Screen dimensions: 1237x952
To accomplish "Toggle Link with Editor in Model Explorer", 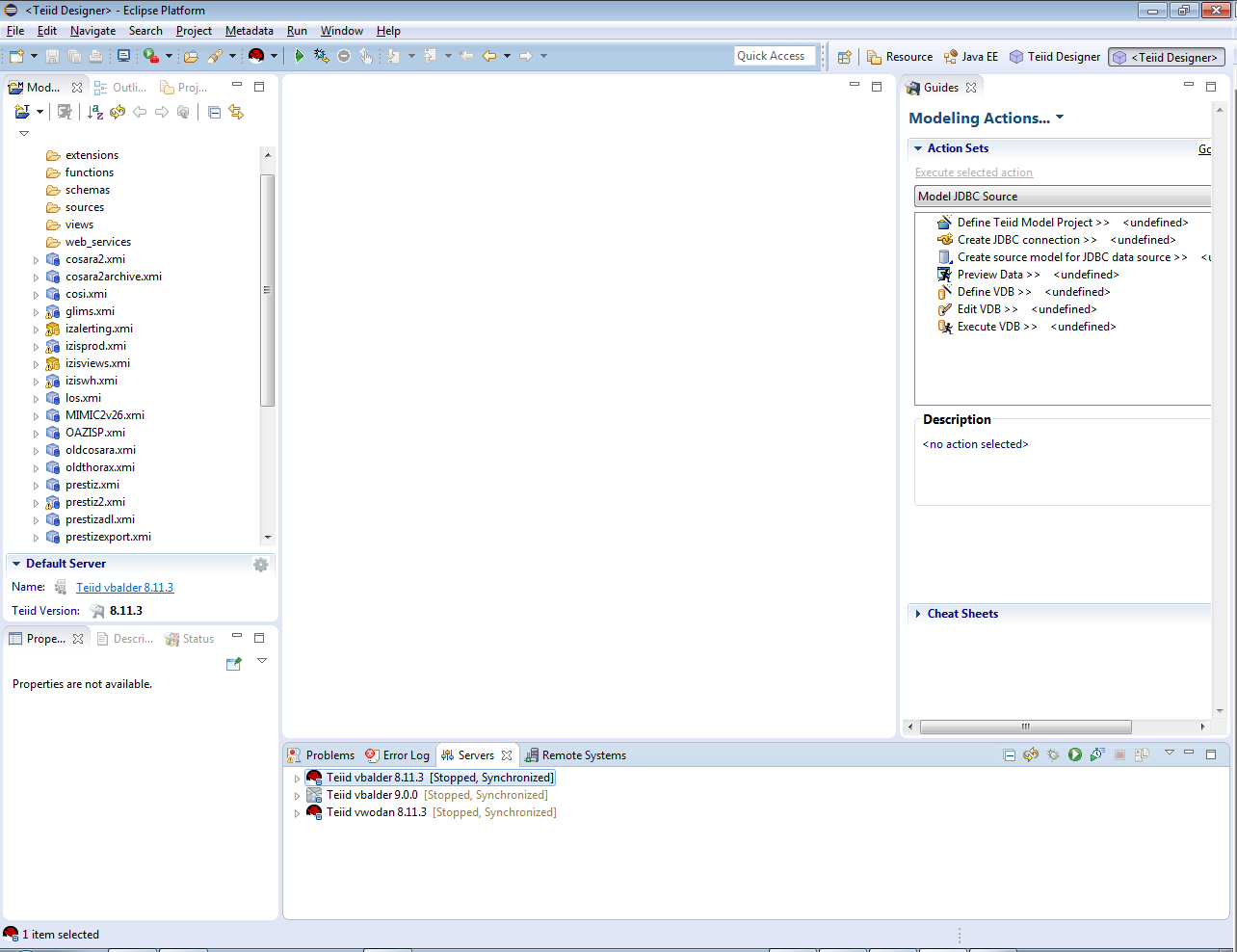I will coord(236,113).
